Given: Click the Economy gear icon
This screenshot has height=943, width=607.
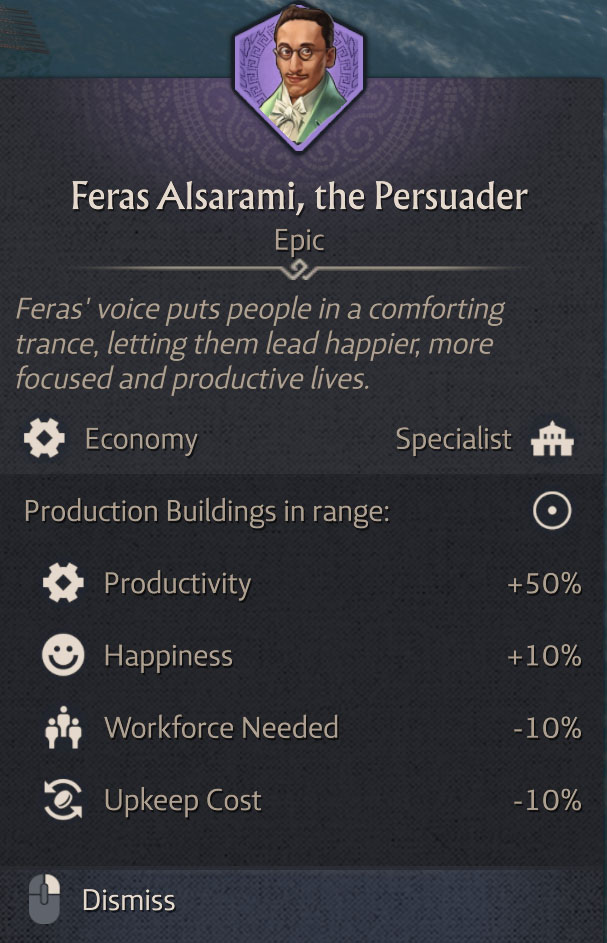Looking at the screenshot, I should click(44, 440).
